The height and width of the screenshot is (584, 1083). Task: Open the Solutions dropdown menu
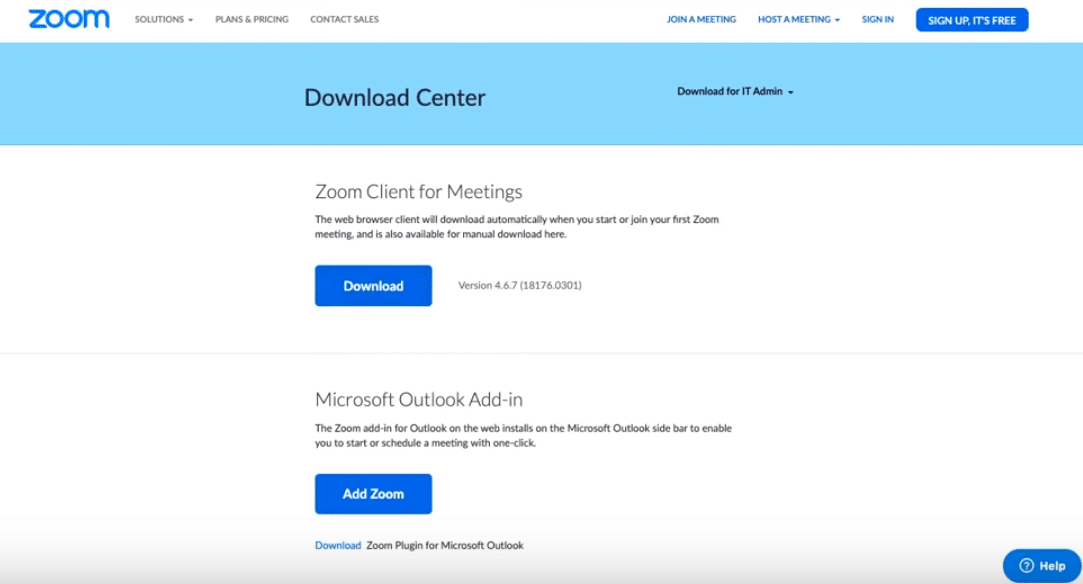click(164, 20)
